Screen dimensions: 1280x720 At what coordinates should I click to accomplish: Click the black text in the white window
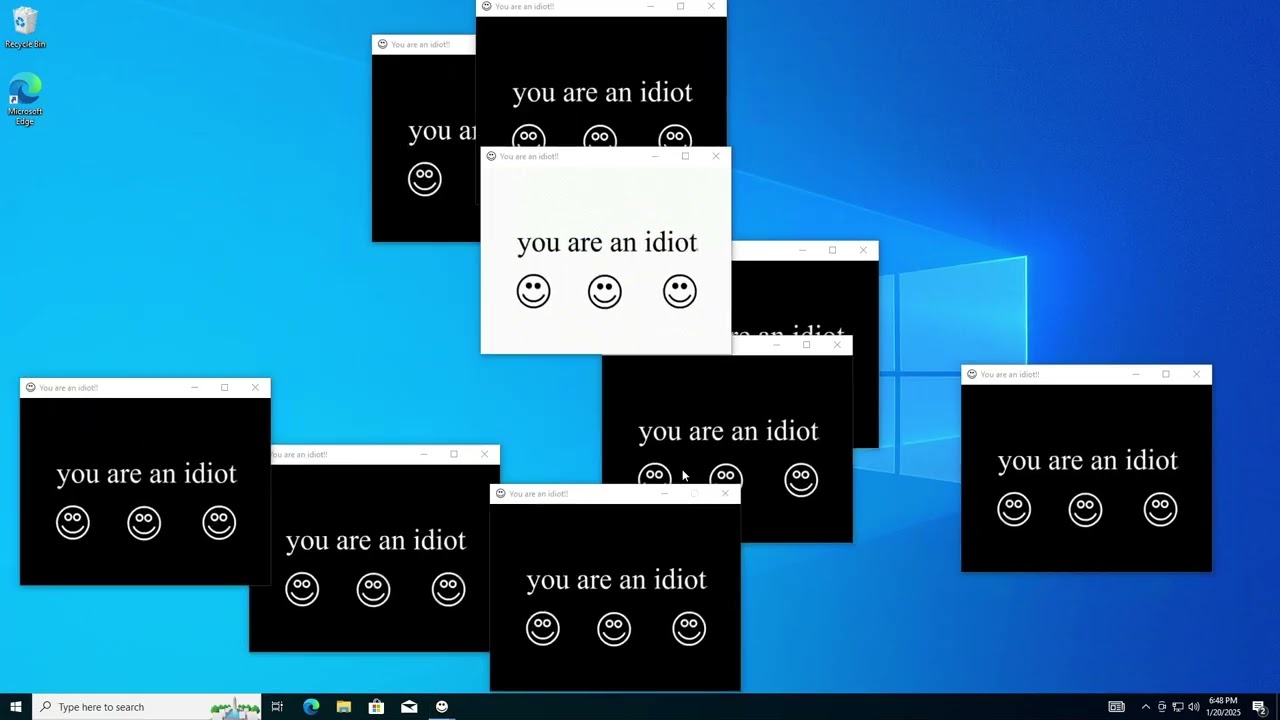point(607,243)
